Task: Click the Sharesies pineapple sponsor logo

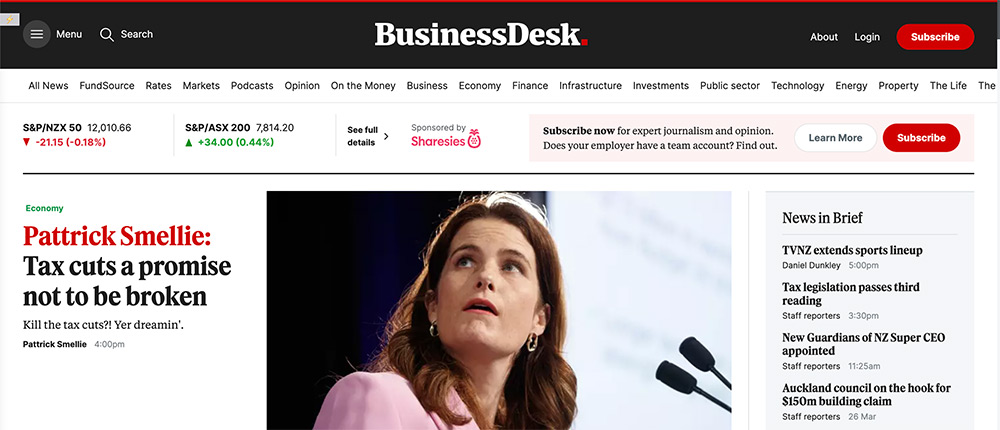Action: pos(474,138)
